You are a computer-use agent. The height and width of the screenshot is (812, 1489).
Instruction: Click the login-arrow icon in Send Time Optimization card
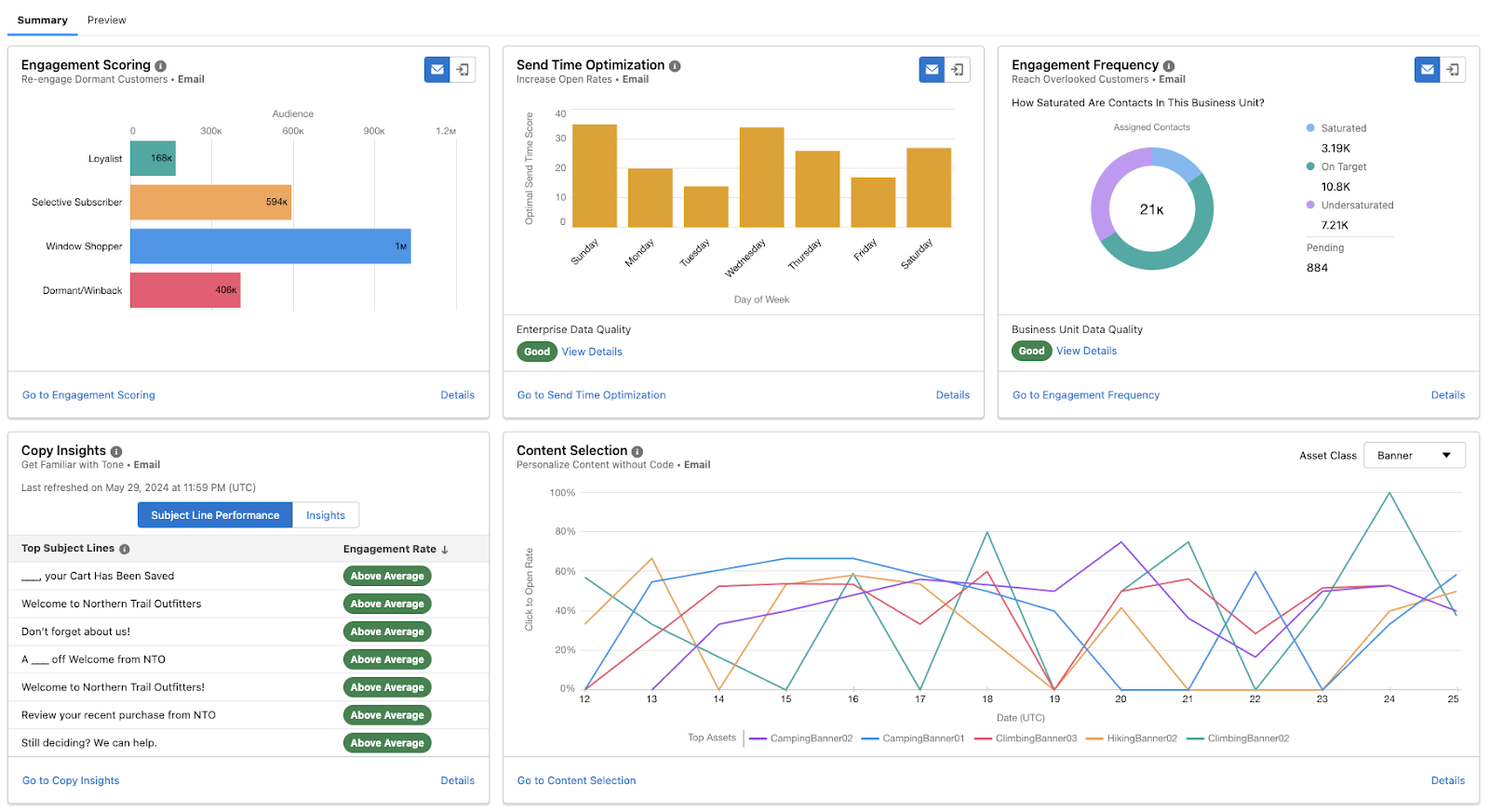[958, 70]
